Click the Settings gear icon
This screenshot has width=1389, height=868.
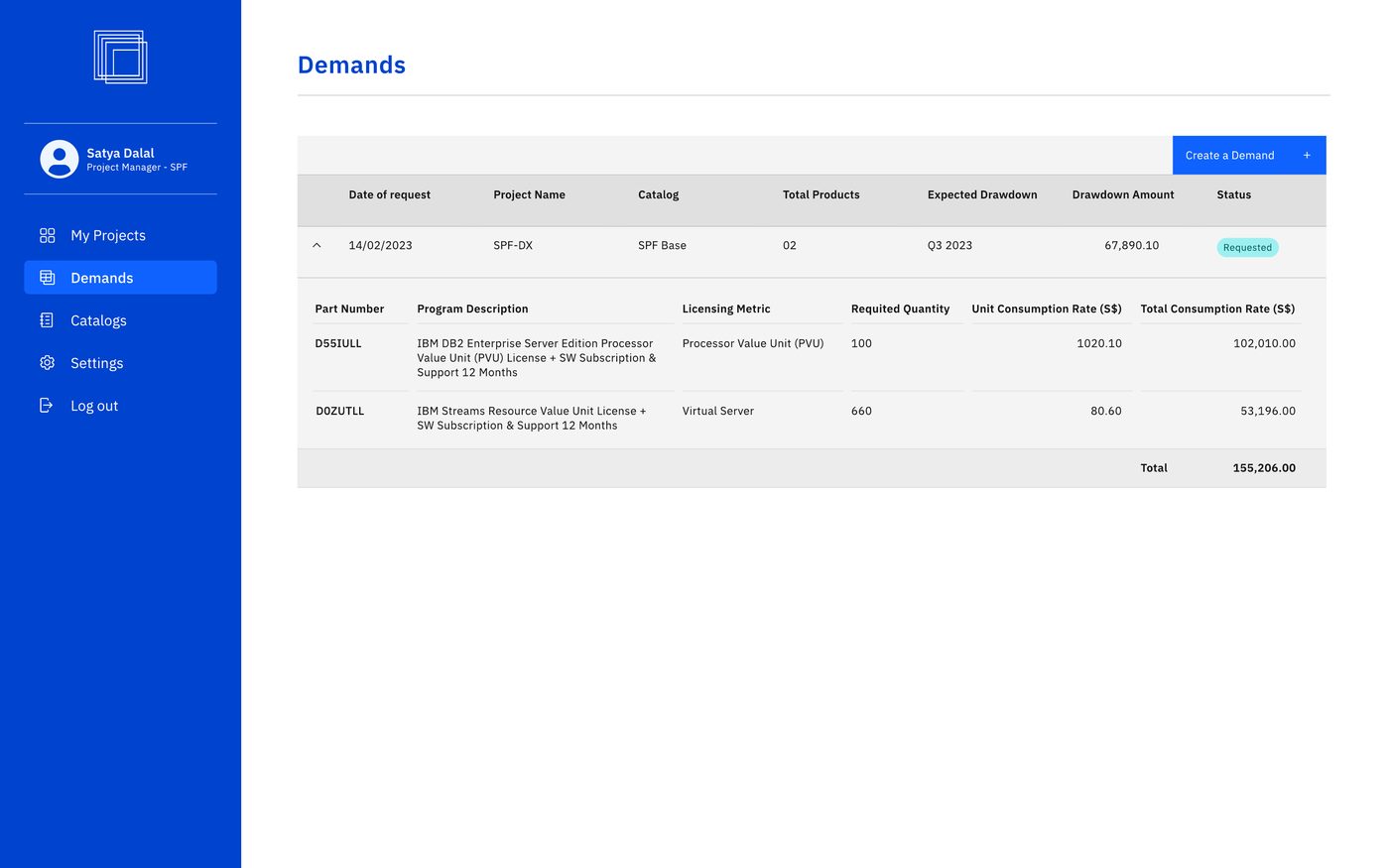47,363
